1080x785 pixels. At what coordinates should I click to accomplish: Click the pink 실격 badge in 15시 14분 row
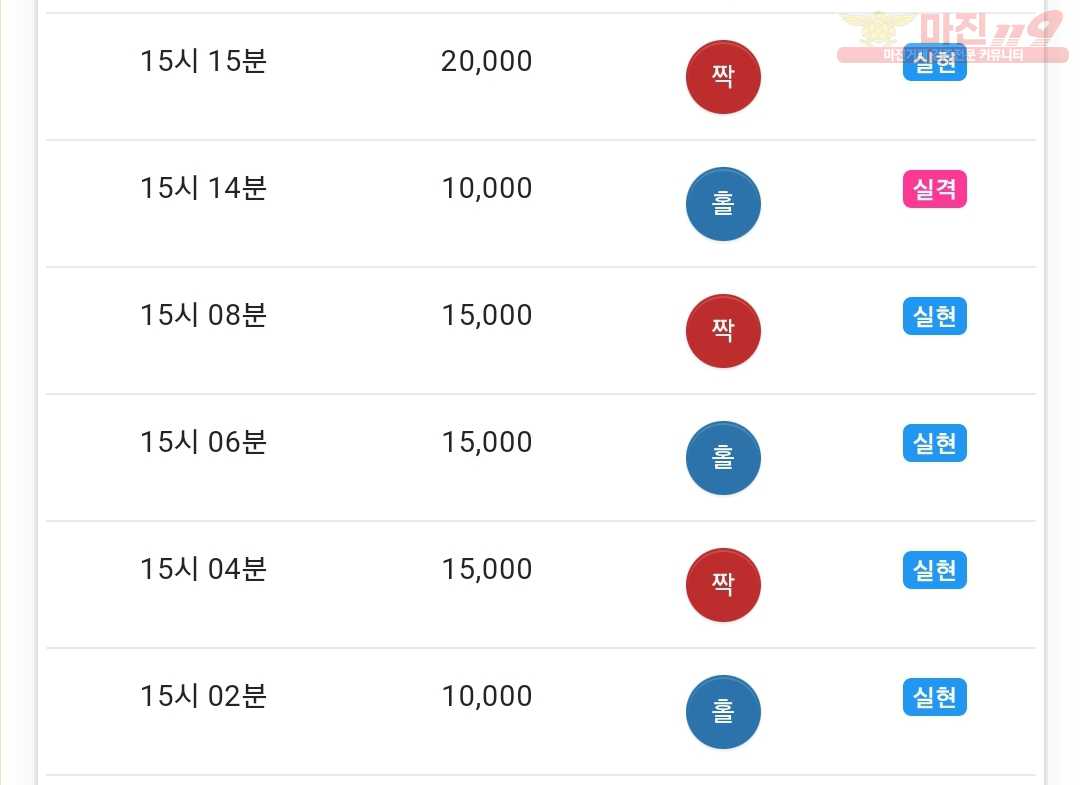[x=935, y=189]
